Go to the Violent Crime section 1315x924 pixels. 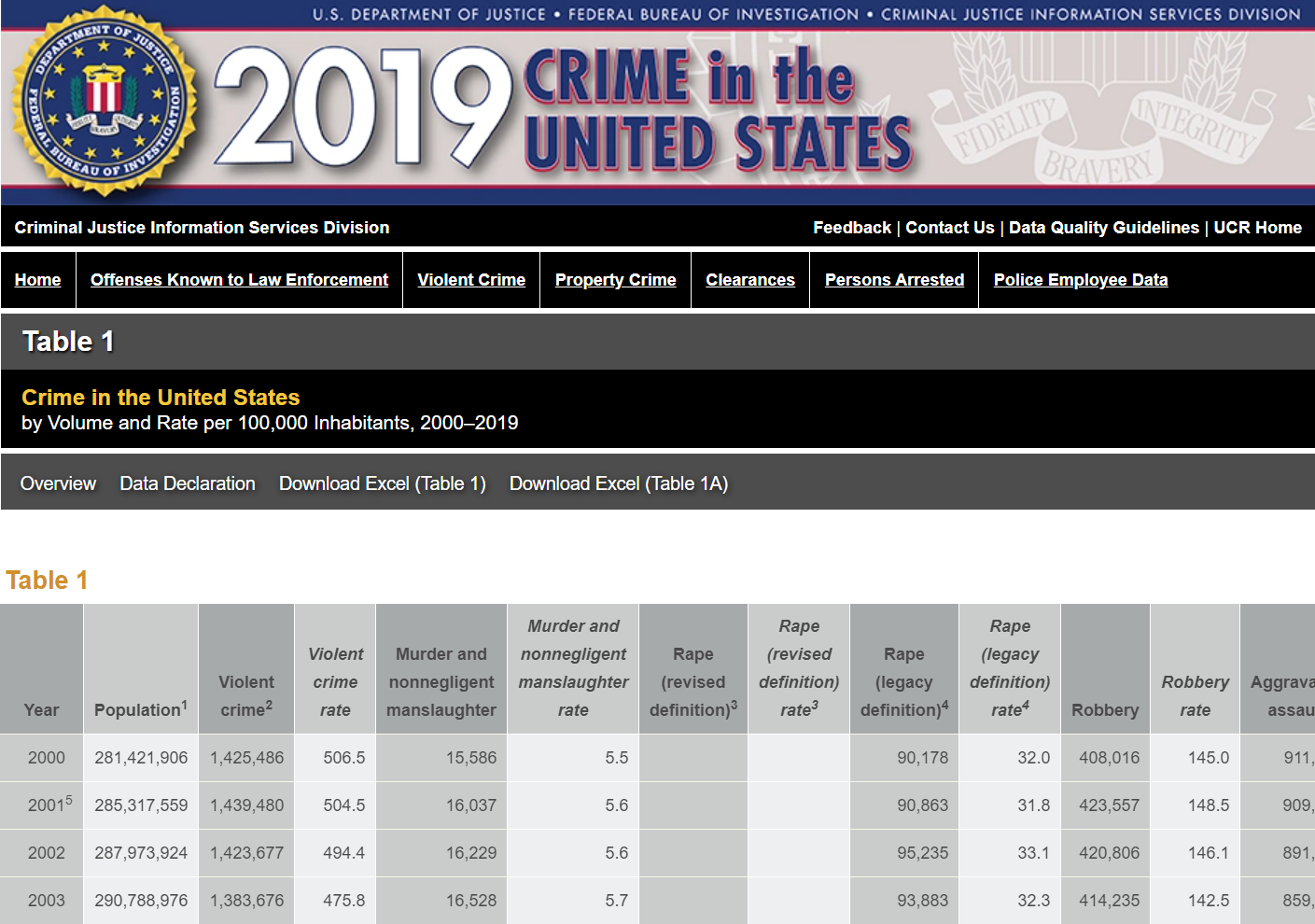pos(471,280)
